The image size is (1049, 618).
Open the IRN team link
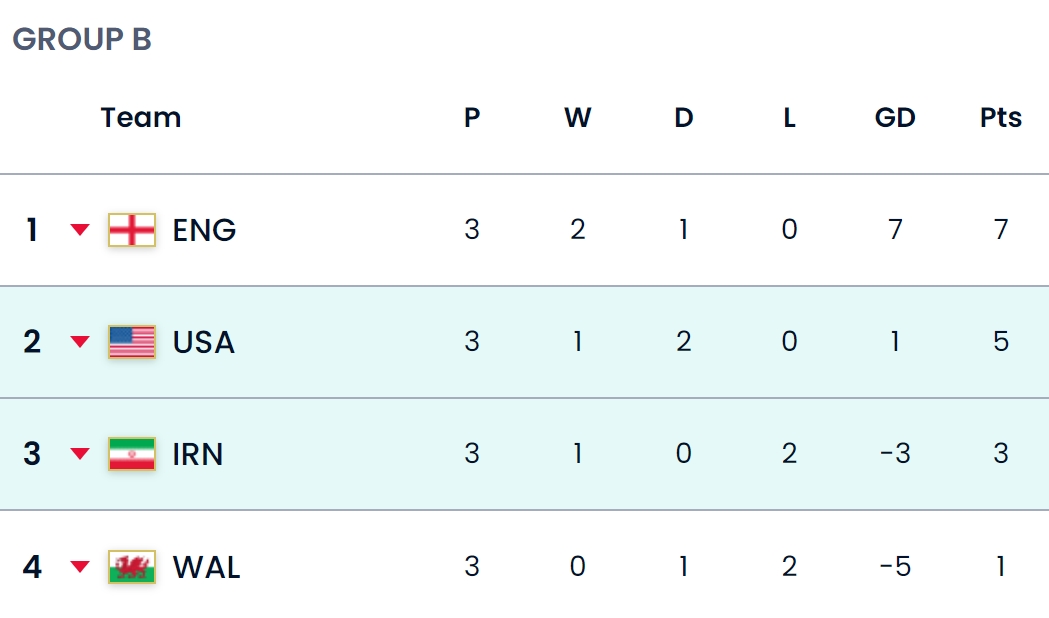click(198, 454)
